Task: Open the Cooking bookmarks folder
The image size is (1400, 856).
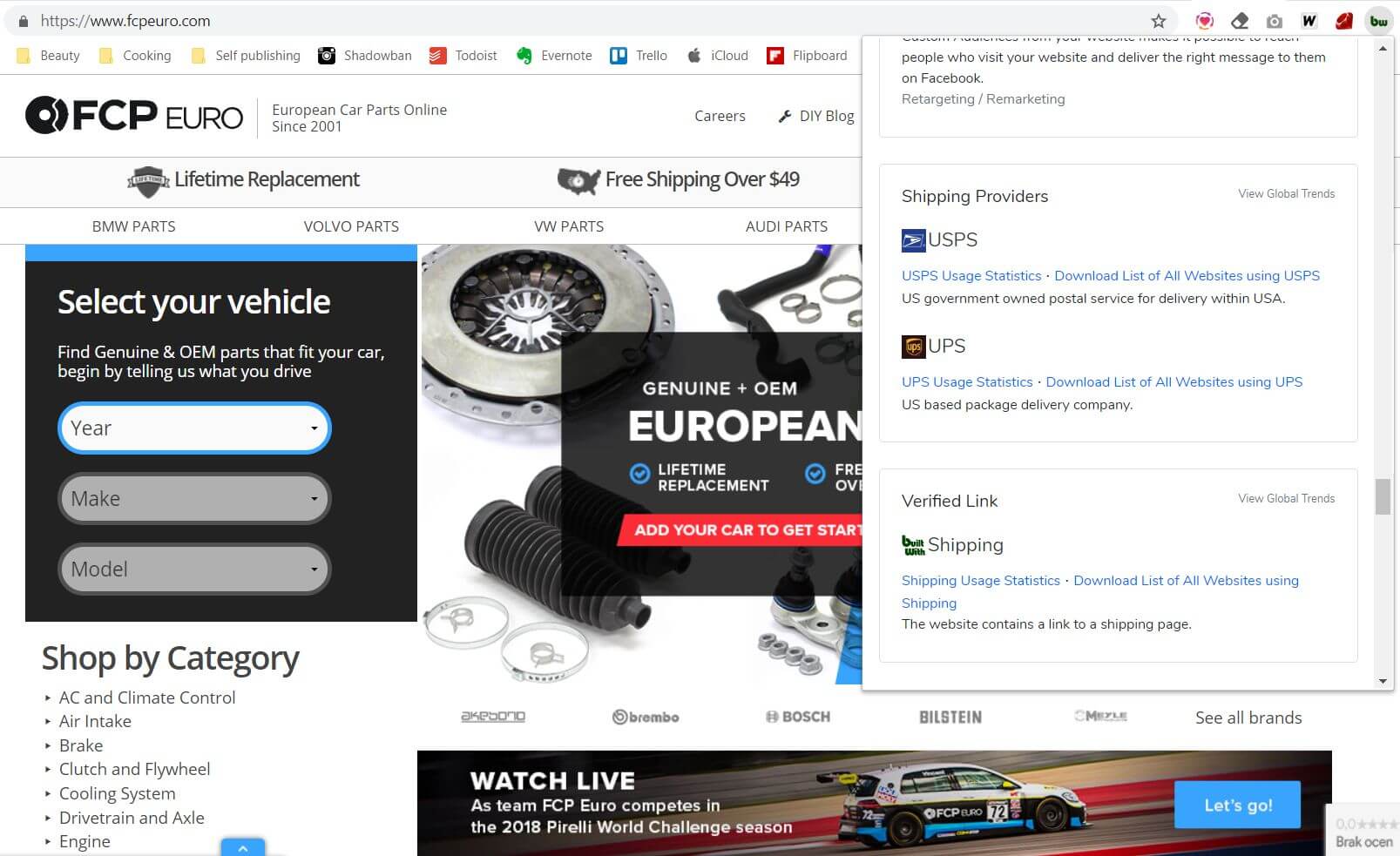Action: (135, 56)
